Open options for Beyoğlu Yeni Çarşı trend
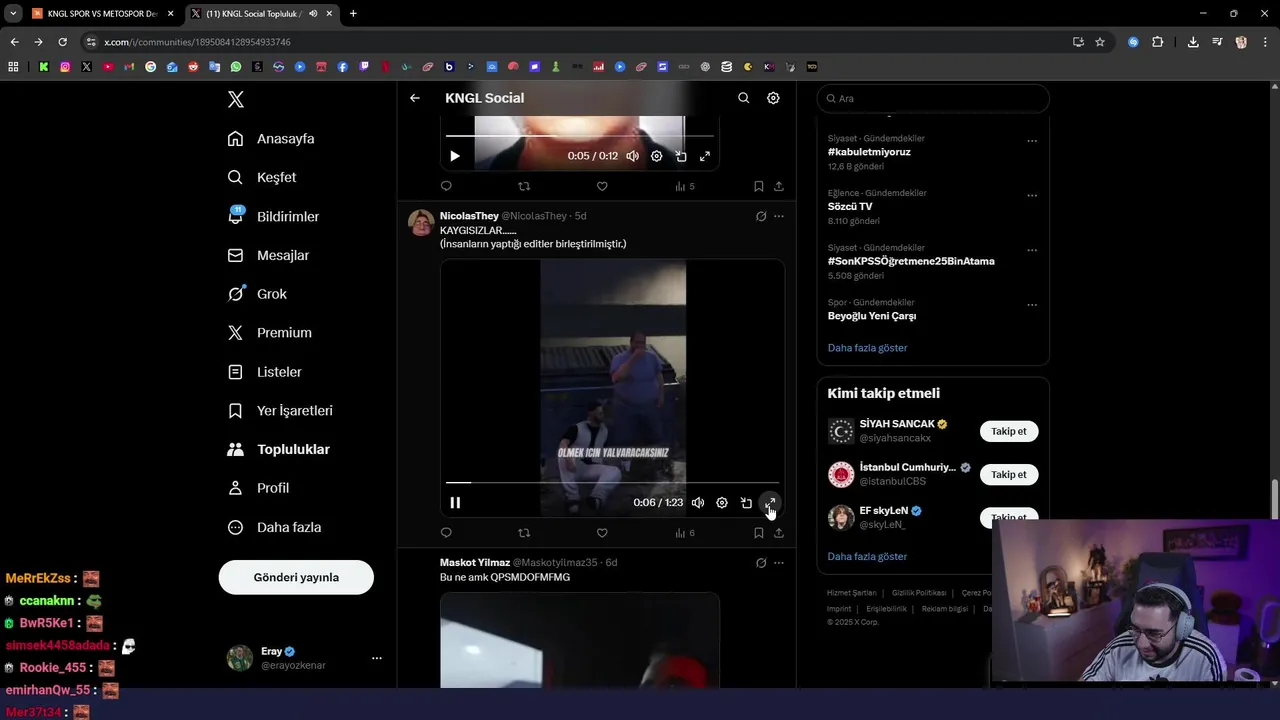This screenshot has width=1280, height=720. 1032,305
